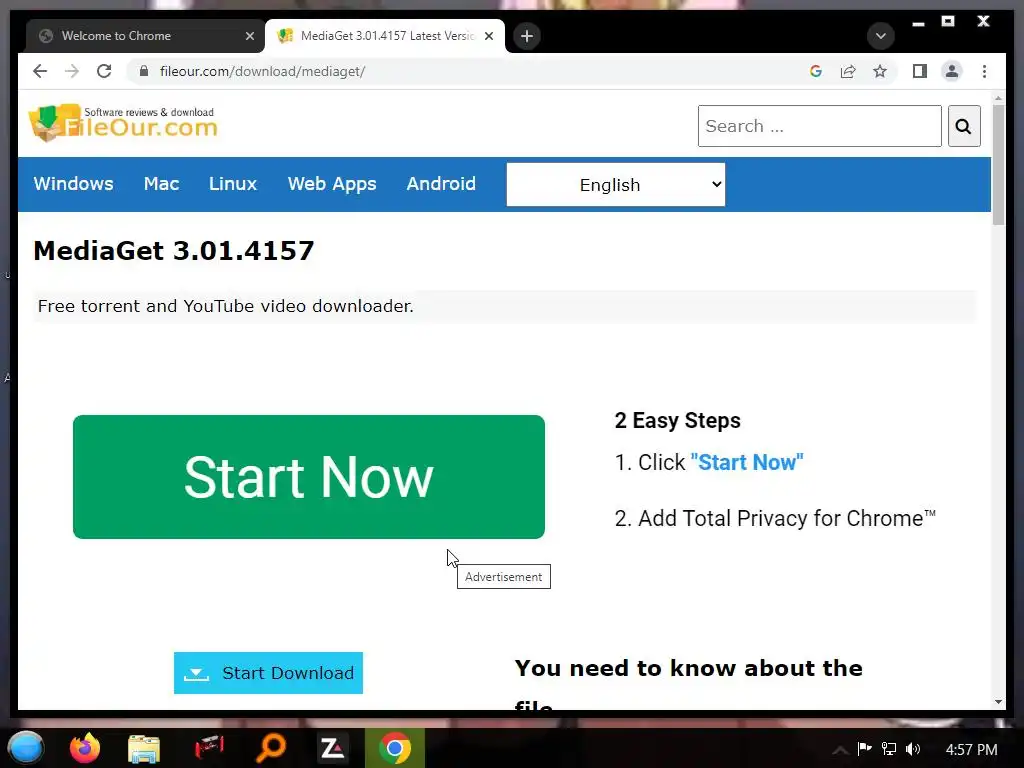Screen dimensions: 1024x768
Task: Follow the blue "Start Now" link
Action: [746, 462]
